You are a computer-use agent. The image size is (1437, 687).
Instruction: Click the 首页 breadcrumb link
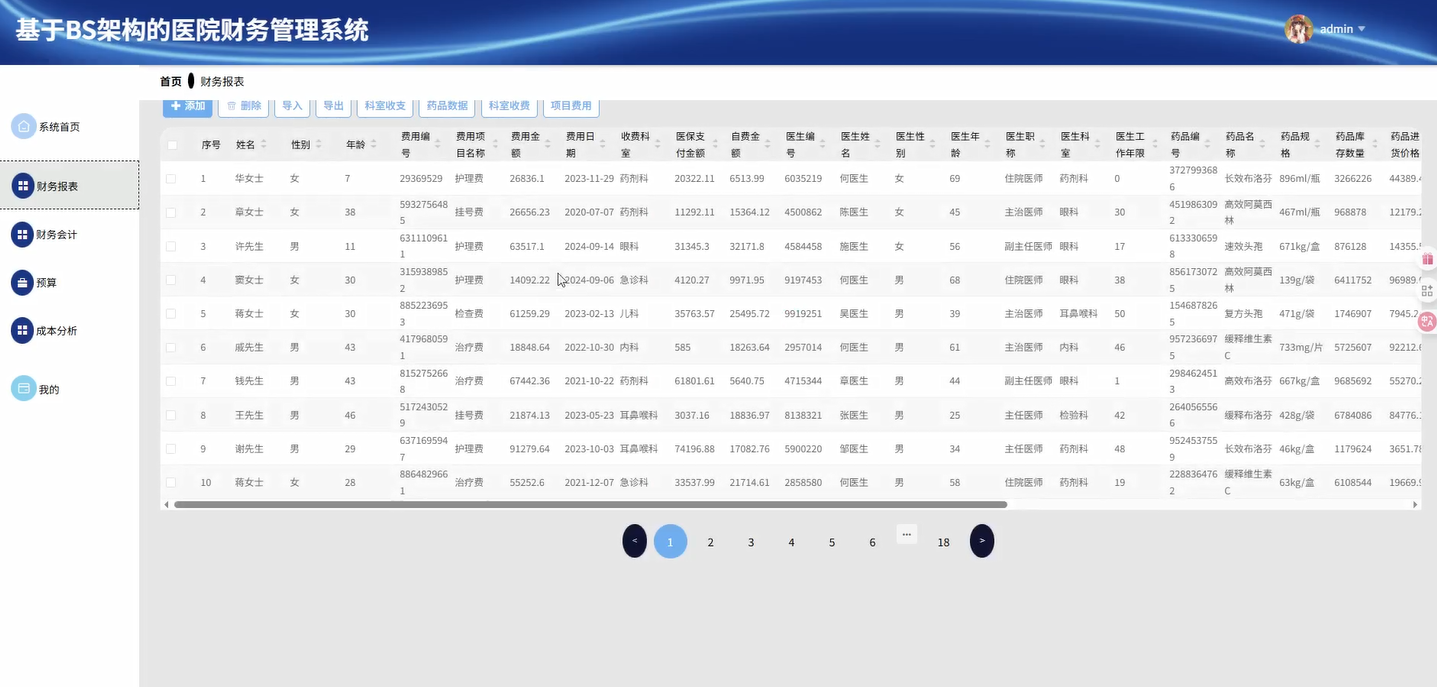click(171, 81)
